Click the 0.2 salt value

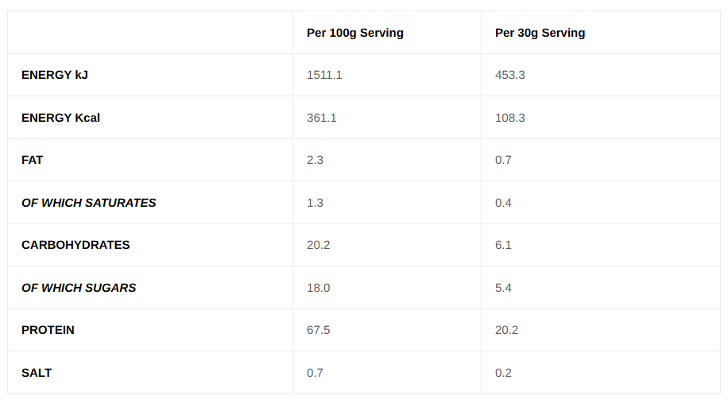pos(503,373)
